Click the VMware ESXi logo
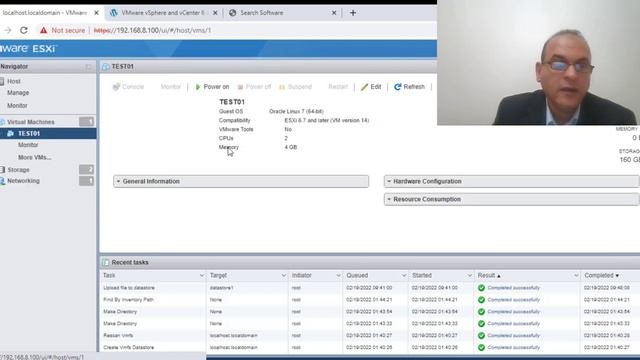The height and width of the screenshot is (360, 640). [x=29, y=49]
